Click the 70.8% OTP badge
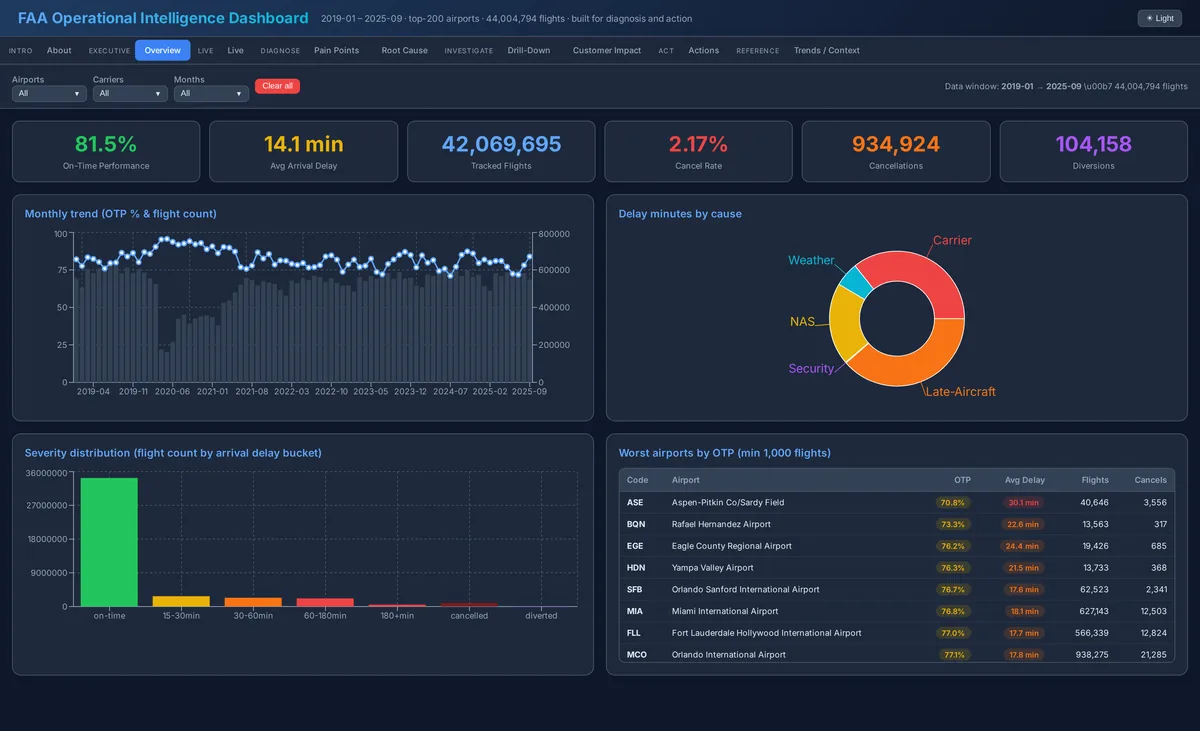 [953, 502]
